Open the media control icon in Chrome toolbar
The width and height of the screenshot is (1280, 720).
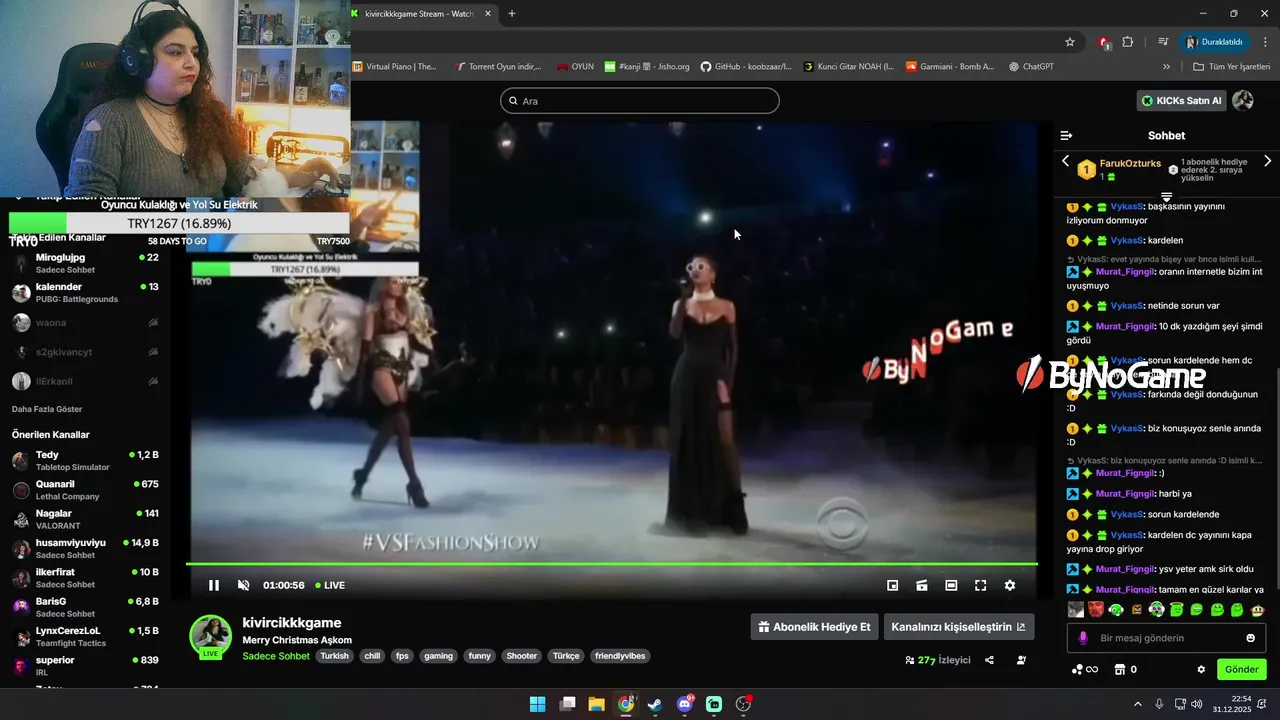(1163, 42)
